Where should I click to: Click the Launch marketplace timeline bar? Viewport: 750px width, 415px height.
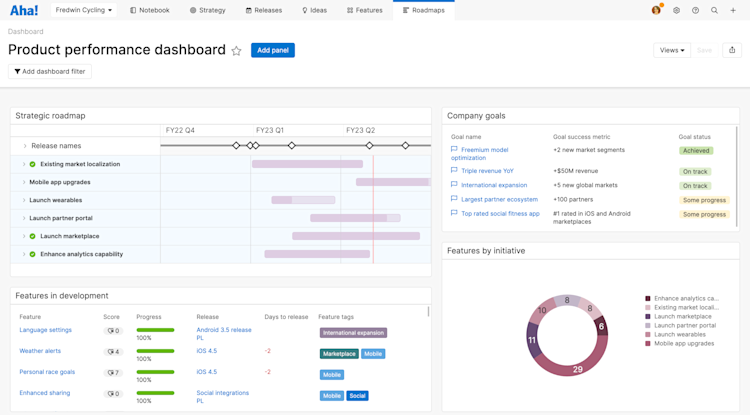(x=356, y=236)
